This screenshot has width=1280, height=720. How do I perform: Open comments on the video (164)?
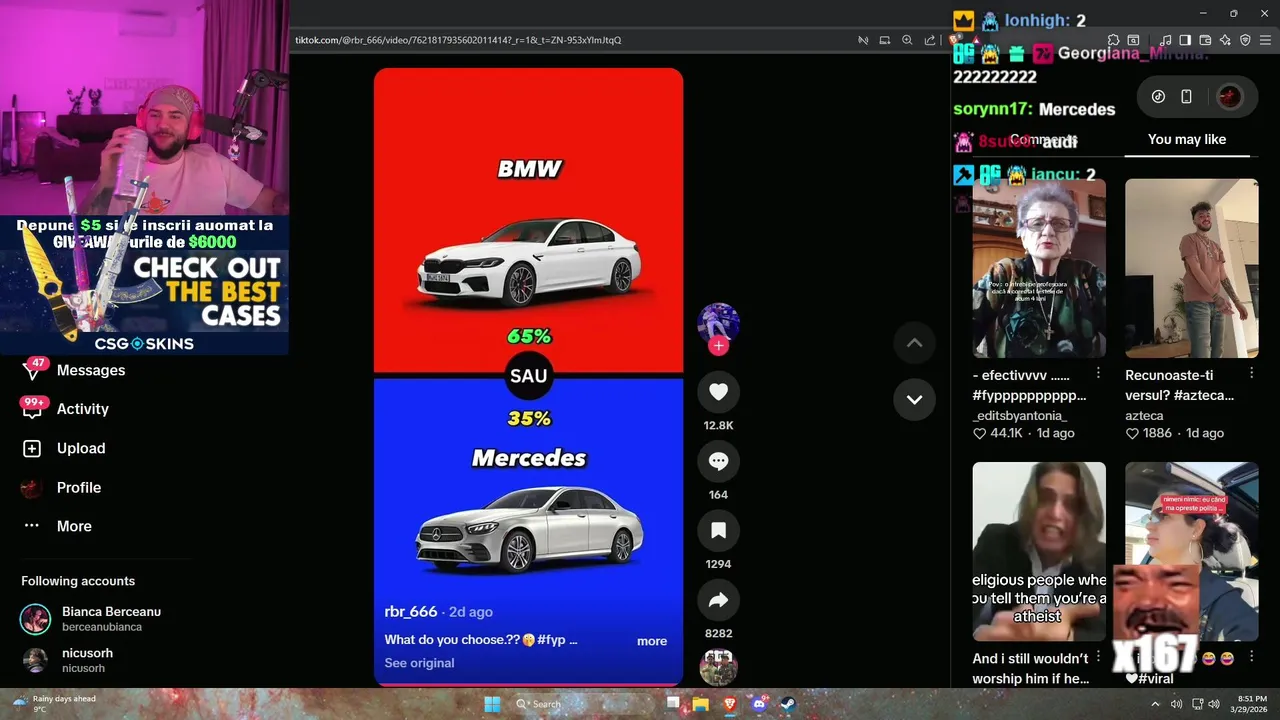click(718, 461)
